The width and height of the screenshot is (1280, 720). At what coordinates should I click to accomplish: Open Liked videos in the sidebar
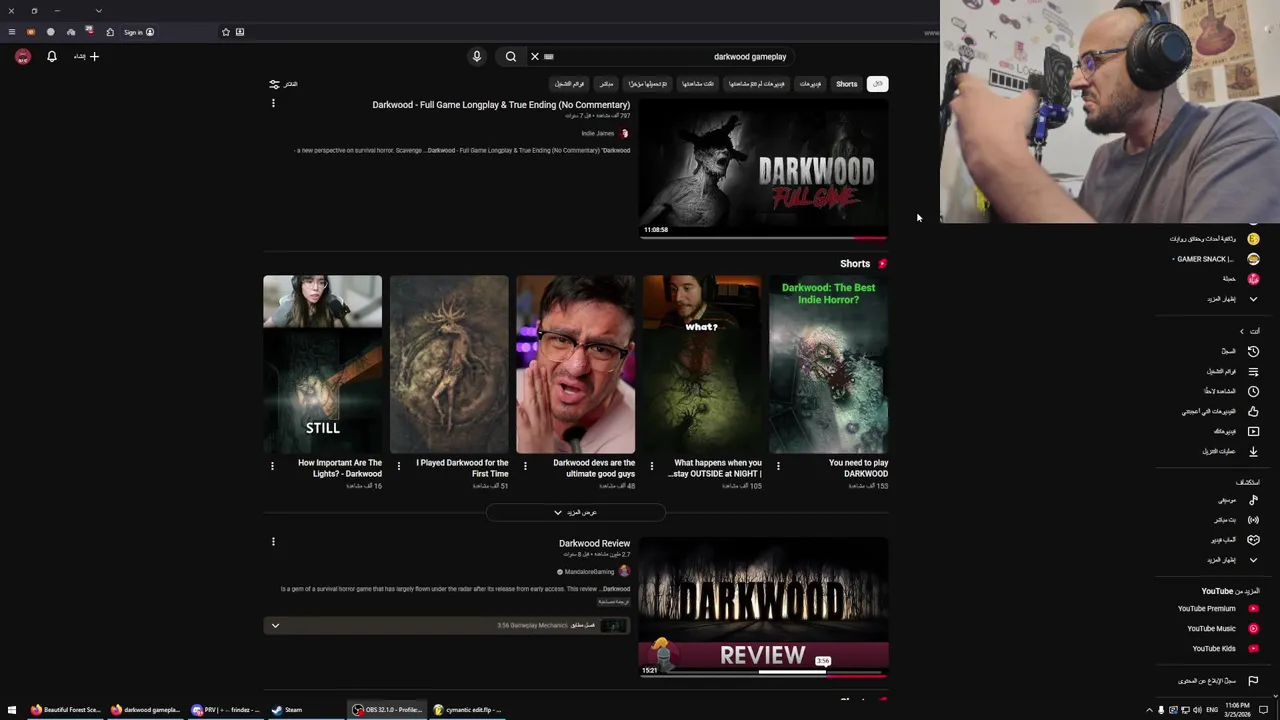click(1220, 411)
